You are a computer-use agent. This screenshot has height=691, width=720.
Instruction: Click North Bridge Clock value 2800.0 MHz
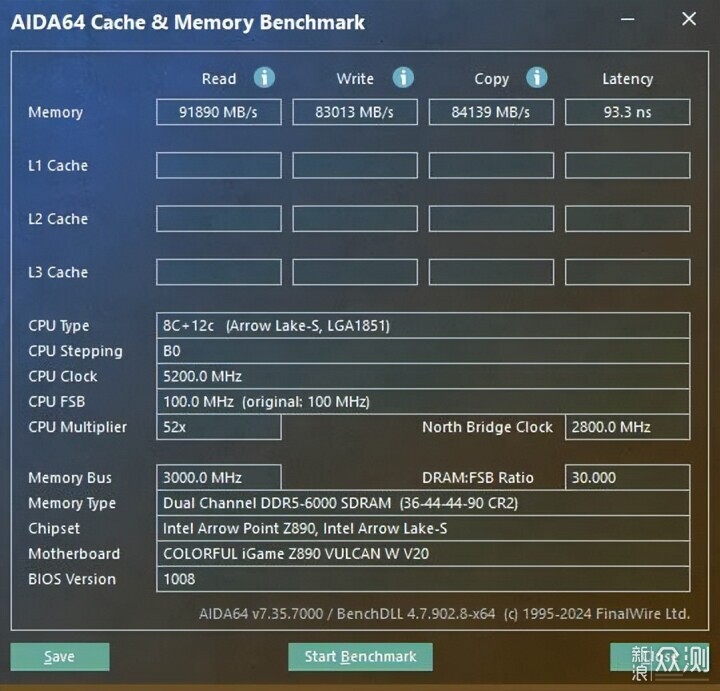click(627, 427)
